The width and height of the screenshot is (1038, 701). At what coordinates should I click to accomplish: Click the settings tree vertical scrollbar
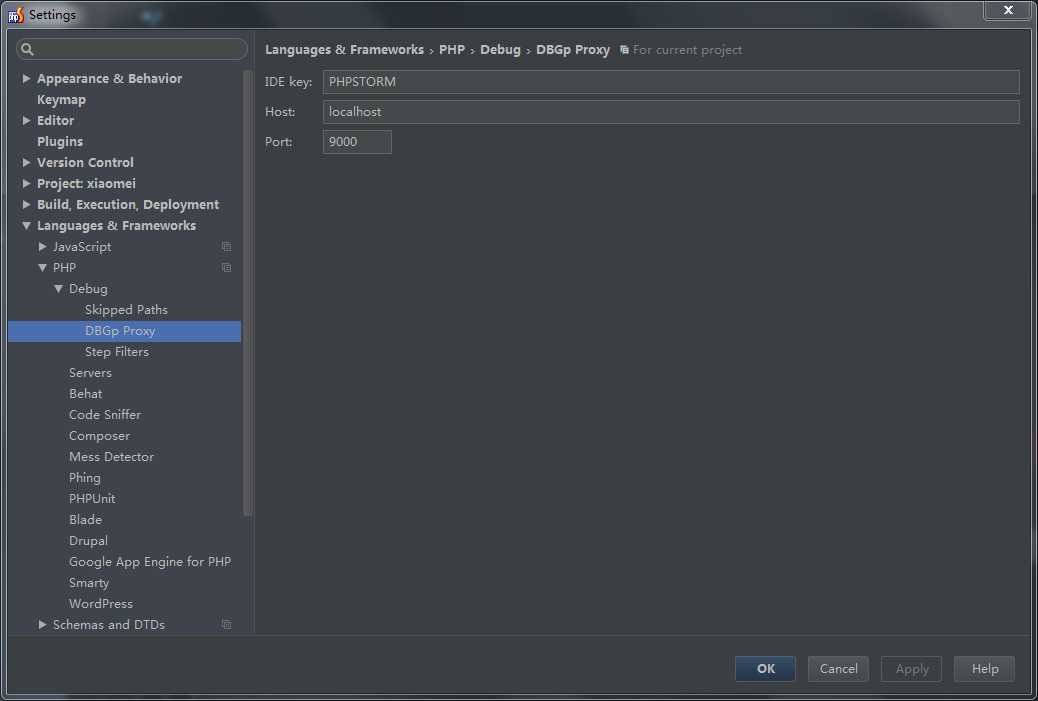[248, 291]
